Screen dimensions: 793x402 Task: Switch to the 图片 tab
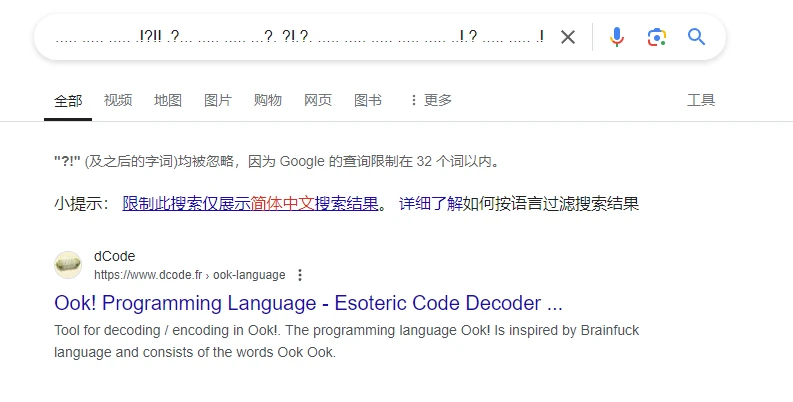218,100
